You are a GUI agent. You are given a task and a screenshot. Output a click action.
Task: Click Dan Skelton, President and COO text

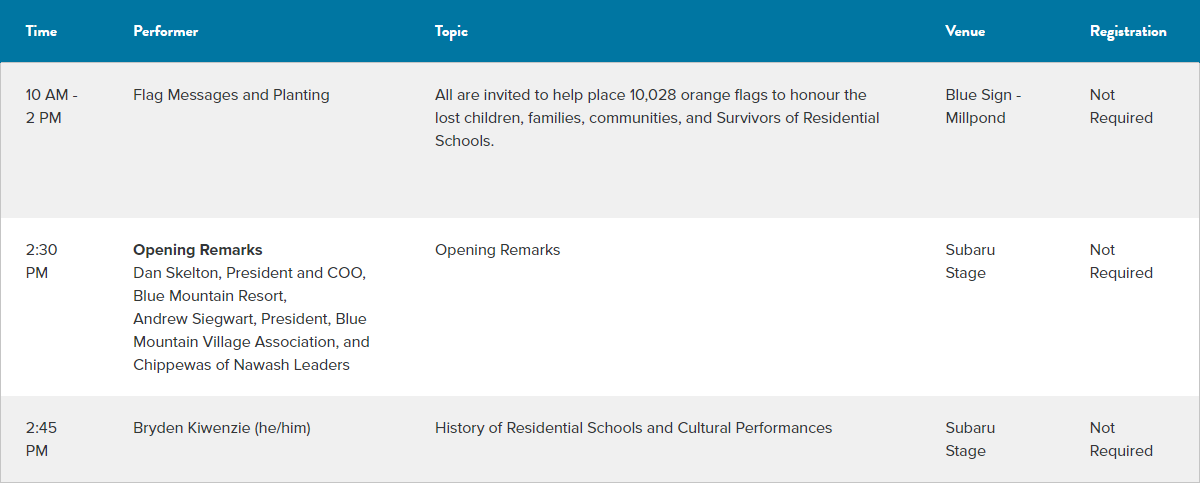tap(250, 273)
